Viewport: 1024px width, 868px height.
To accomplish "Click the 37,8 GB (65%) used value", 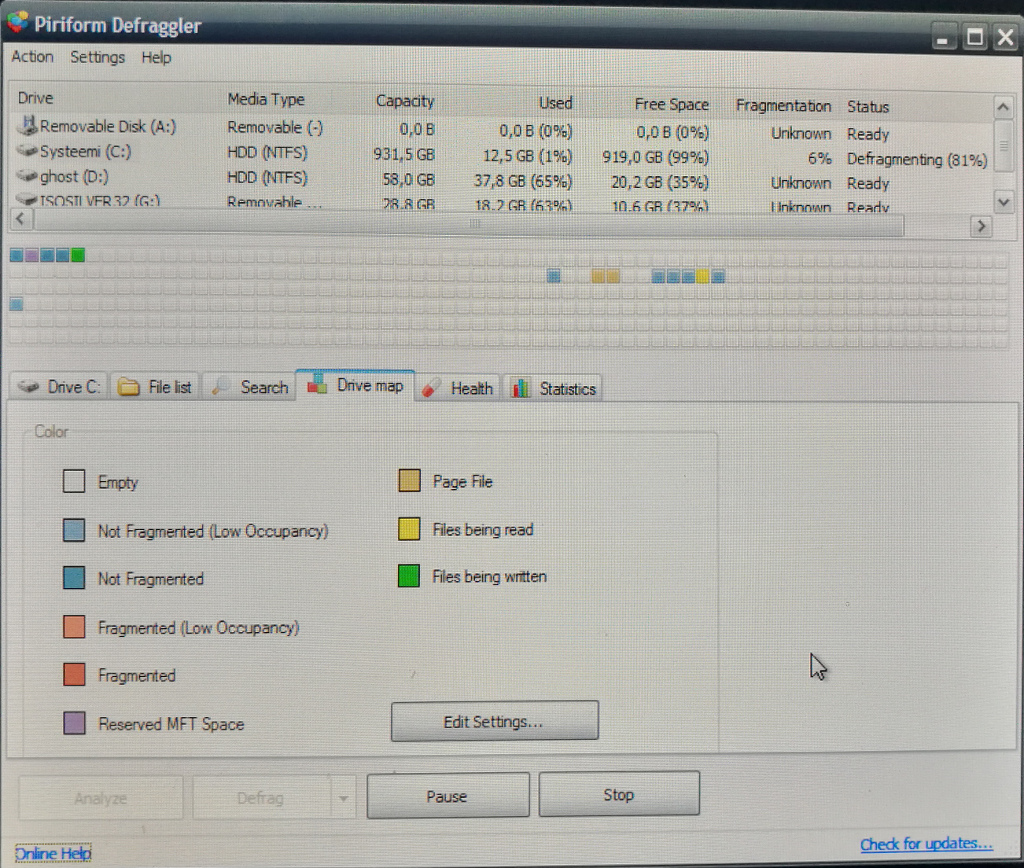I will (522, 180).
